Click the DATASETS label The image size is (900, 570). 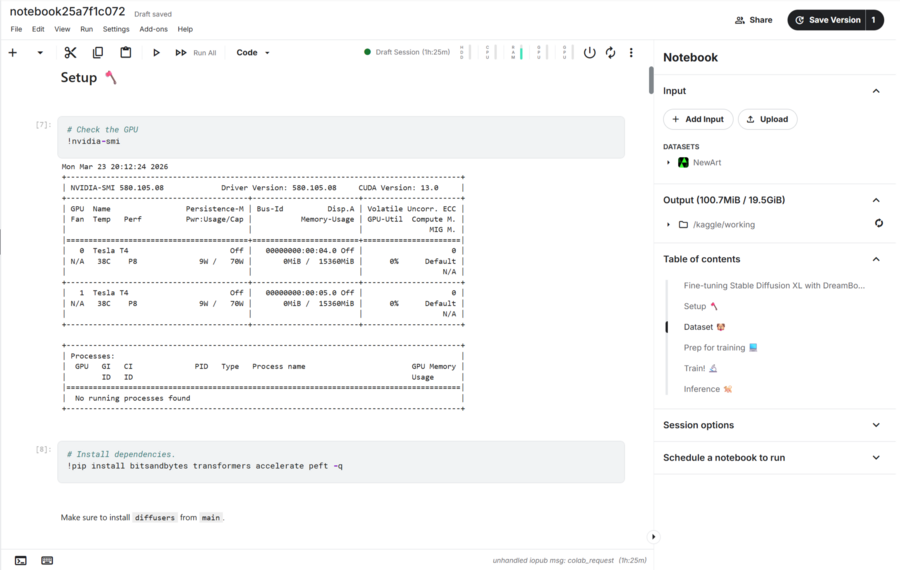681,147
